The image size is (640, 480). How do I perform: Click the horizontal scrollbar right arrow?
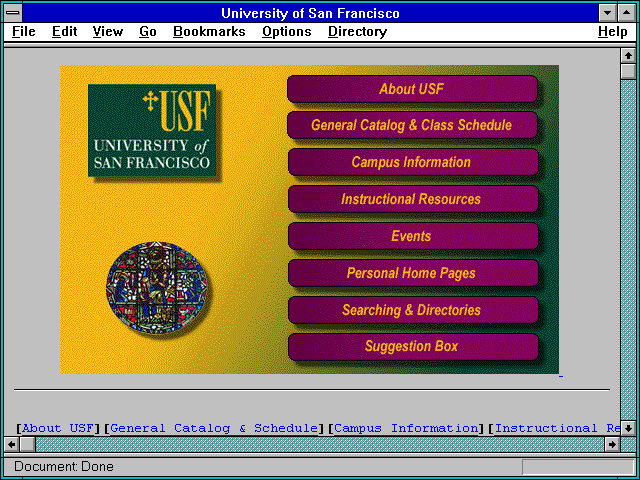(612, 444)
